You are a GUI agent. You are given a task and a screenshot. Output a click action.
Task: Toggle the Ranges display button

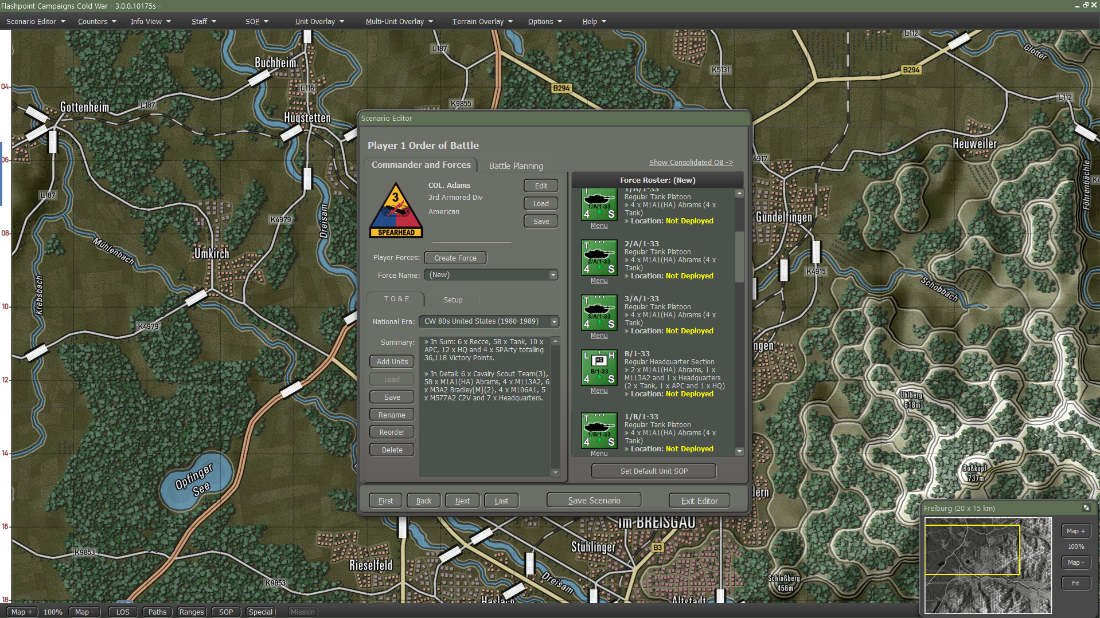[192, 612]
